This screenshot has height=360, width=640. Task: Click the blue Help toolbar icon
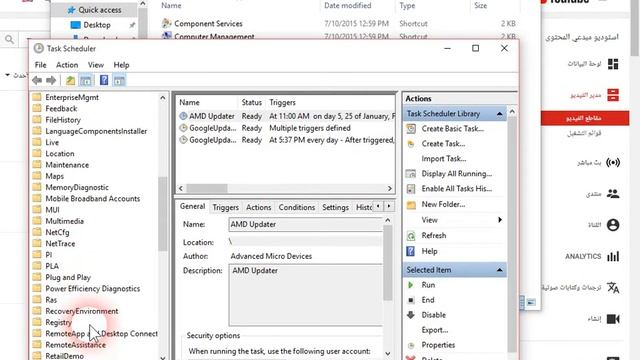(x=104, y=80)
